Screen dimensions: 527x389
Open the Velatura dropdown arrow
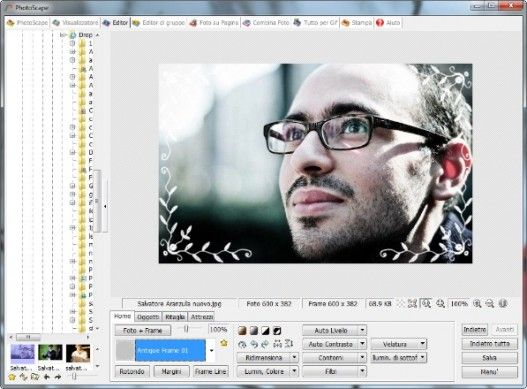(x=423, y=344)
